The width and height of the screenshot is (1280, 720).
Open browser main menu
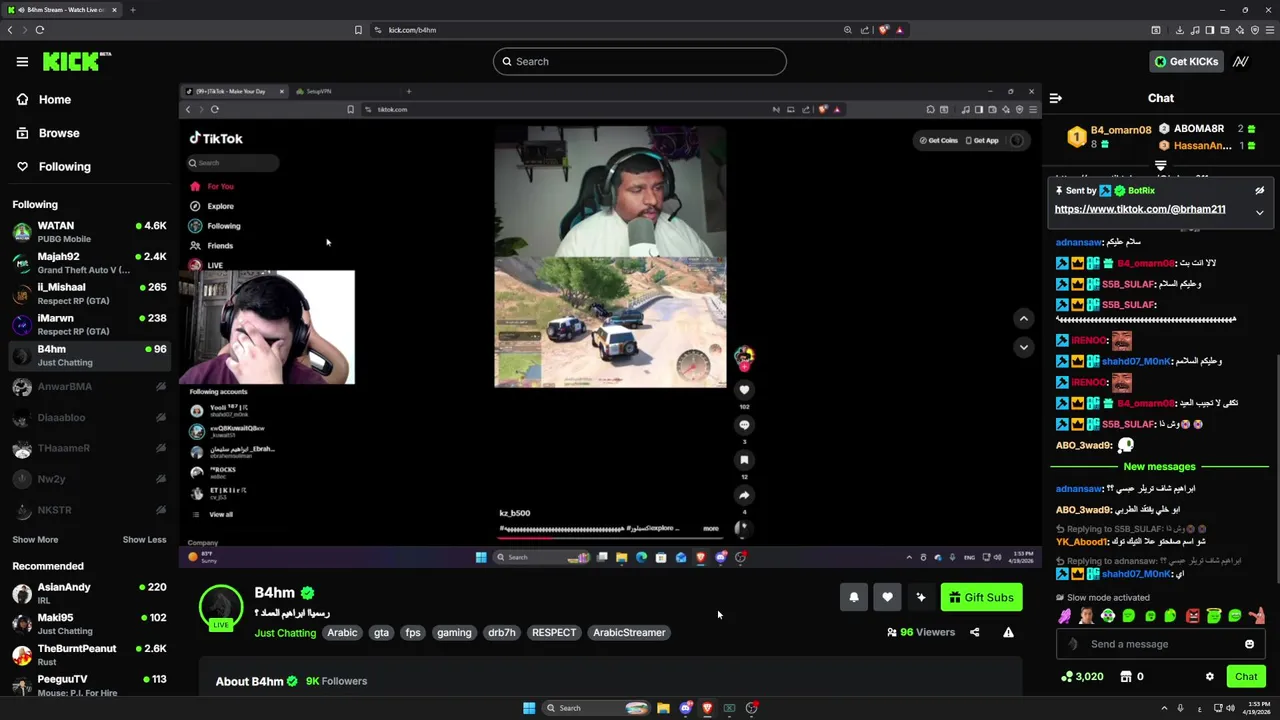click(1270, 30)
